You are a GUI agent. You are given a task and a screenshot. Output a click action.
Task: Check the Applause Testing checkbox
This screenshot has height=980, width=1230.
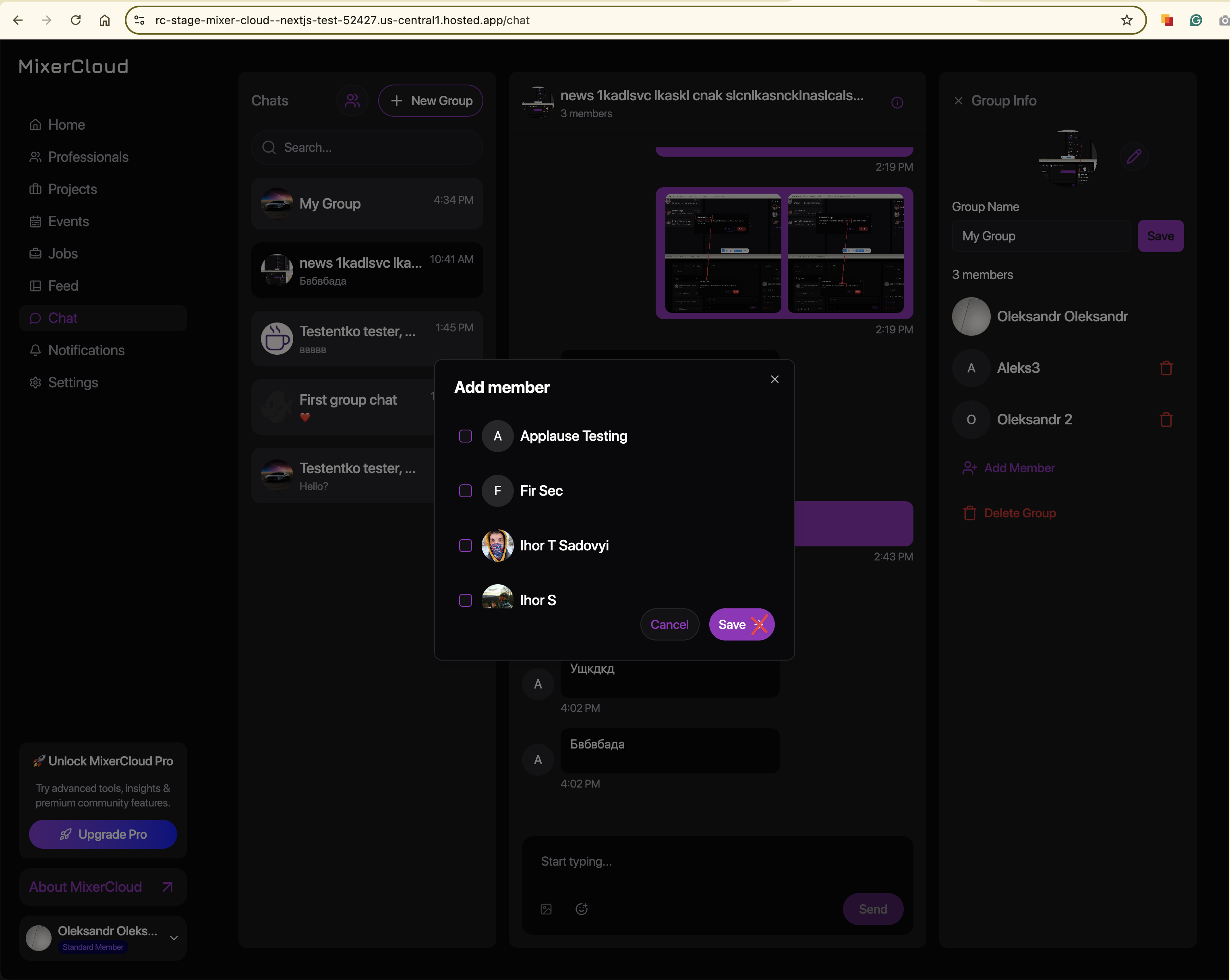[x=466, y=436]
